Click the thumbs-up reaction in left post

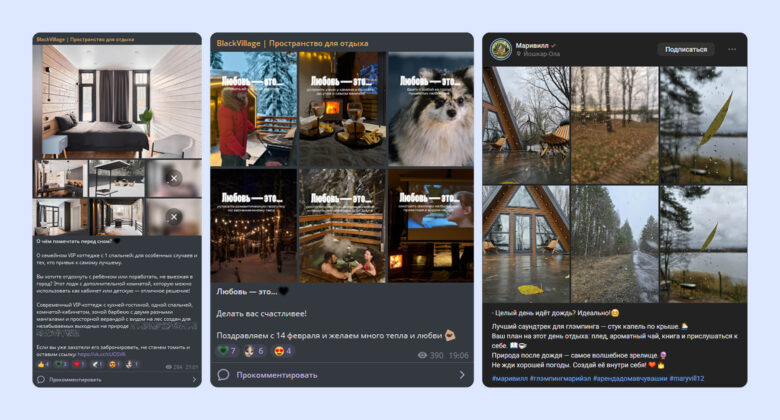(43, 364)
